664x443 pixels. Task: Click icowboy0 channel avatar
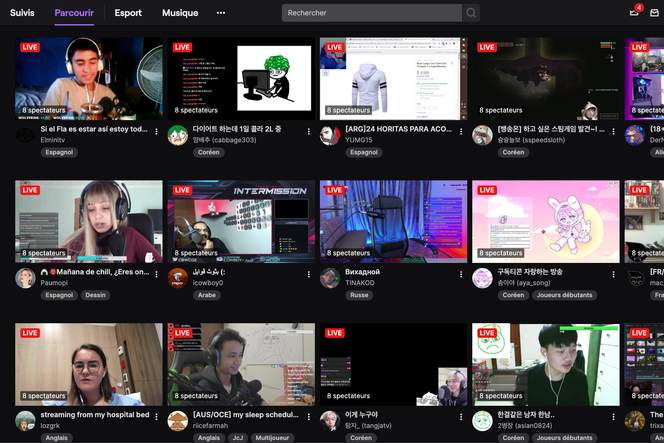click(x=178, y=278)
